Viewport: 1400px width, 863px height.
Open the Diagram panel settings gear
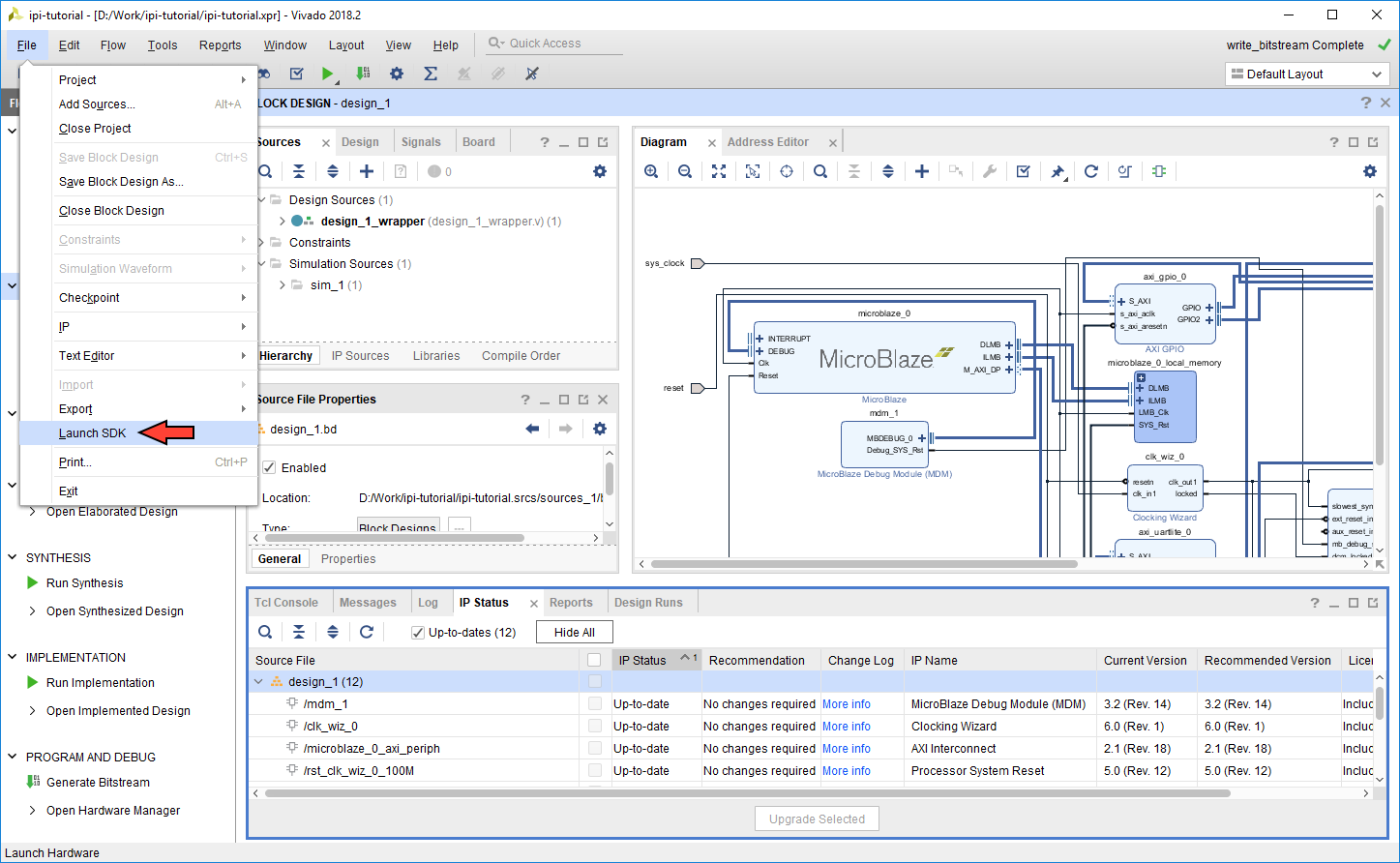[1370, 171]
